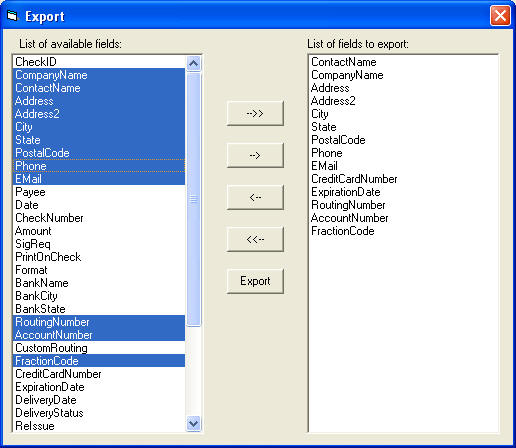Click the Export window title bar icon

12,16
